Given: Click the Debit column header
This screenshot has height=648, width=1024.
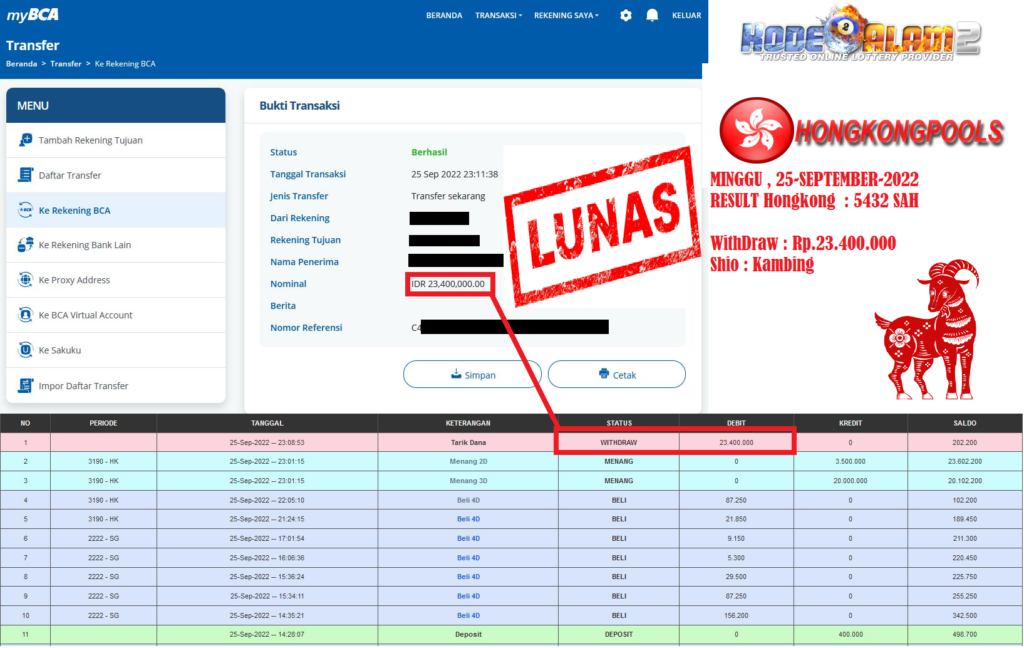Looking at the screenshot, I should (x=736, y=423).
